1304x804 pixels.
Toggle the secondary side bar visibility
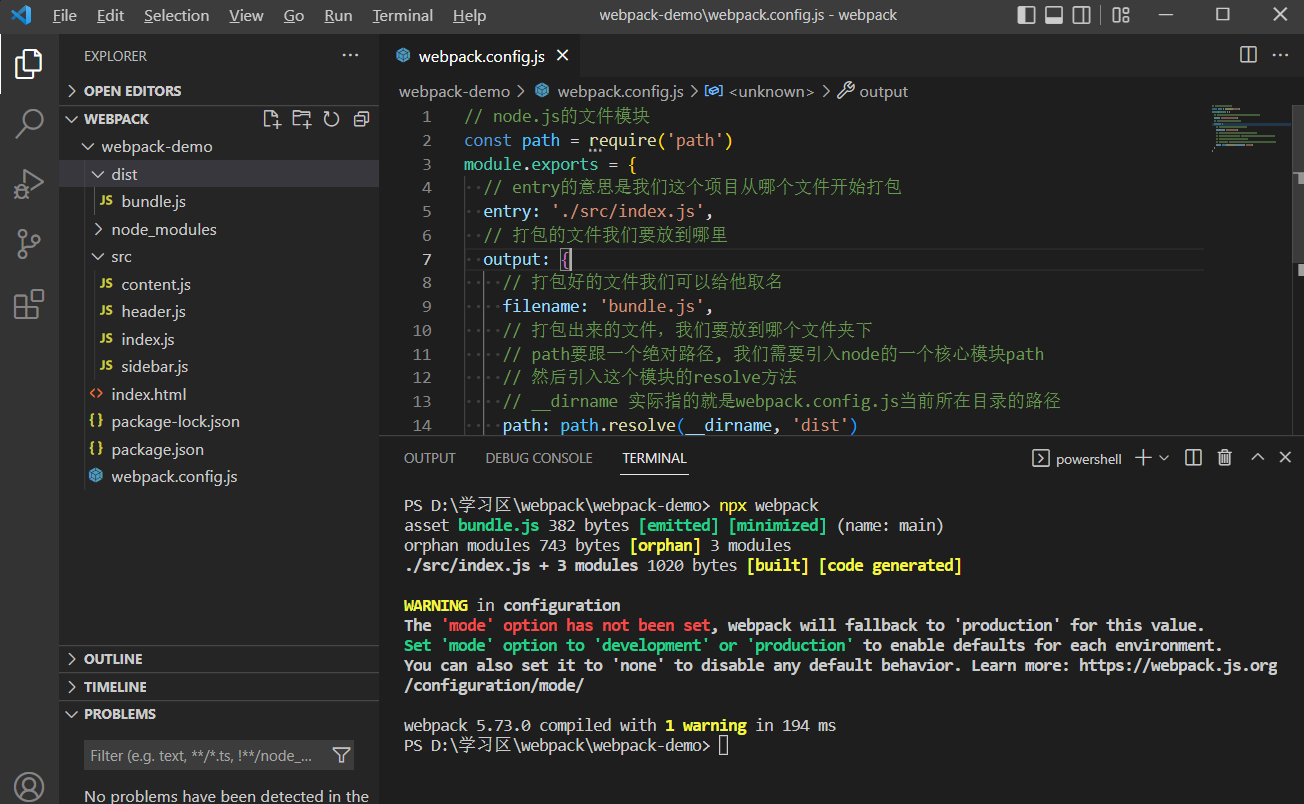(1081, 15)
